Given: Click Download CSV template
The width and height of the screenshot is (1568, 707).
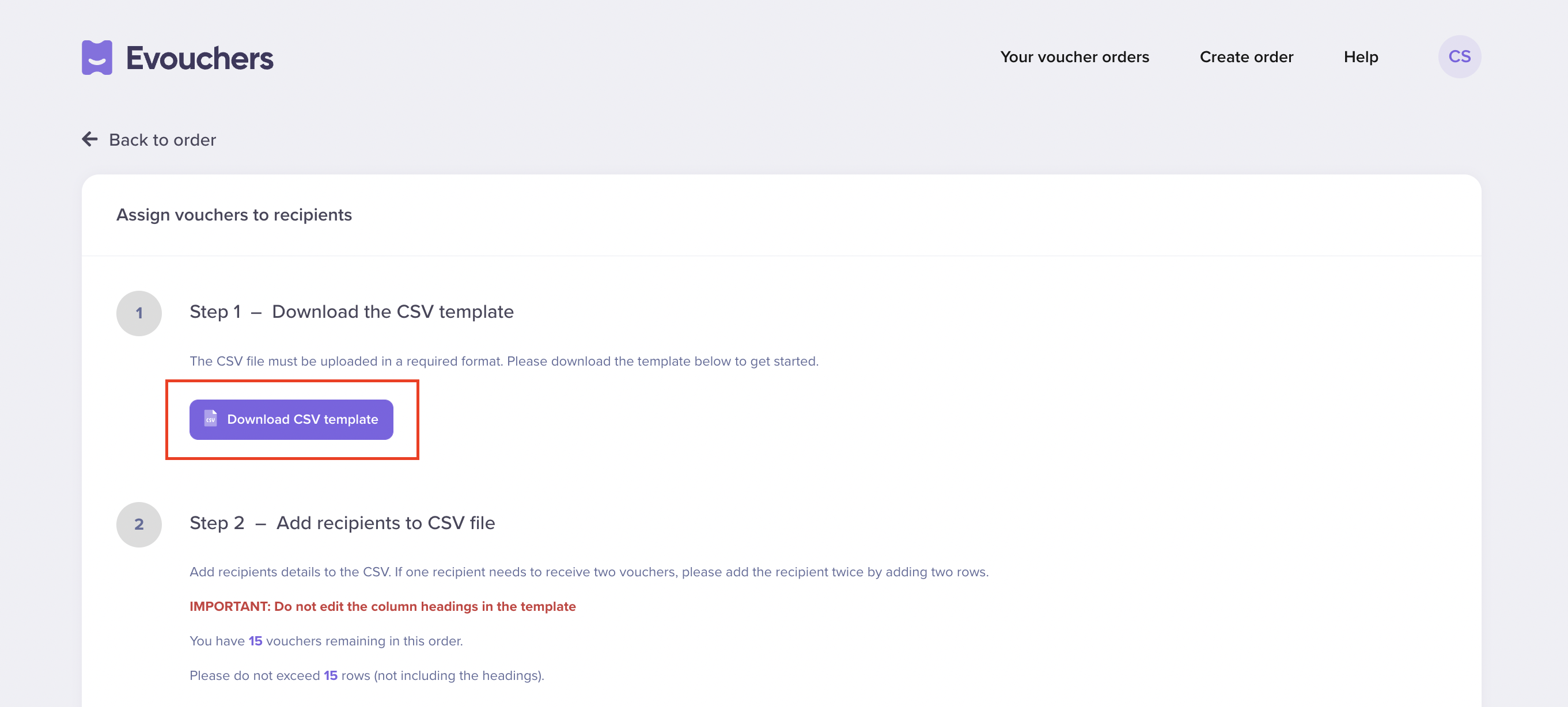Looking at the screenshot, I should [x=291, y=419].
